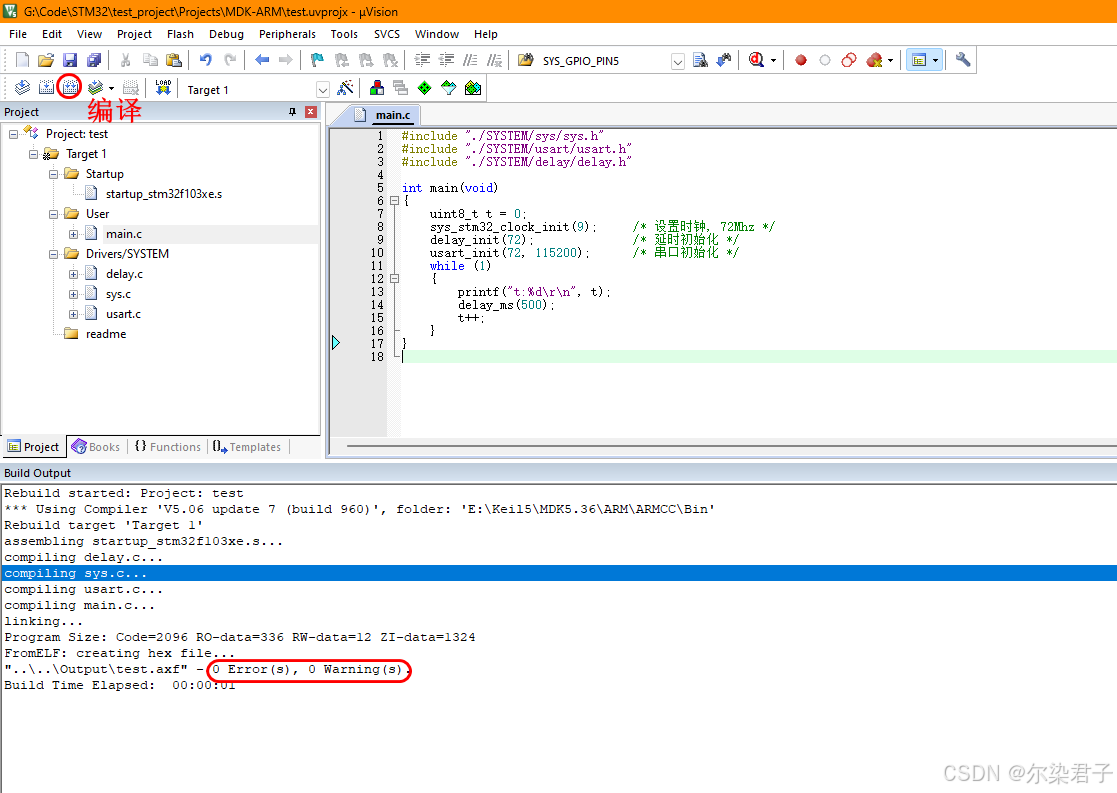The image size is (1117, 793).
Task: Indent selected lines icon
Action: click(422, 61)
